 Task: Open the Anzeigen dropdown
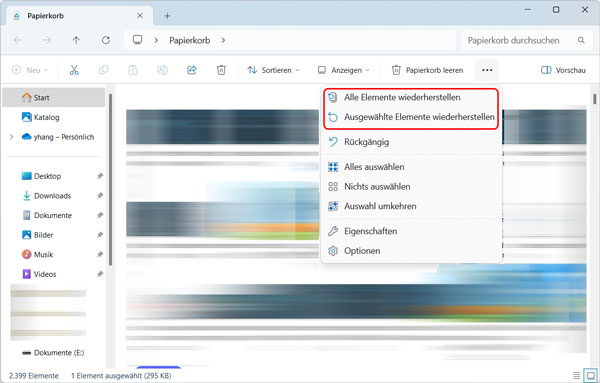point(344,70)
